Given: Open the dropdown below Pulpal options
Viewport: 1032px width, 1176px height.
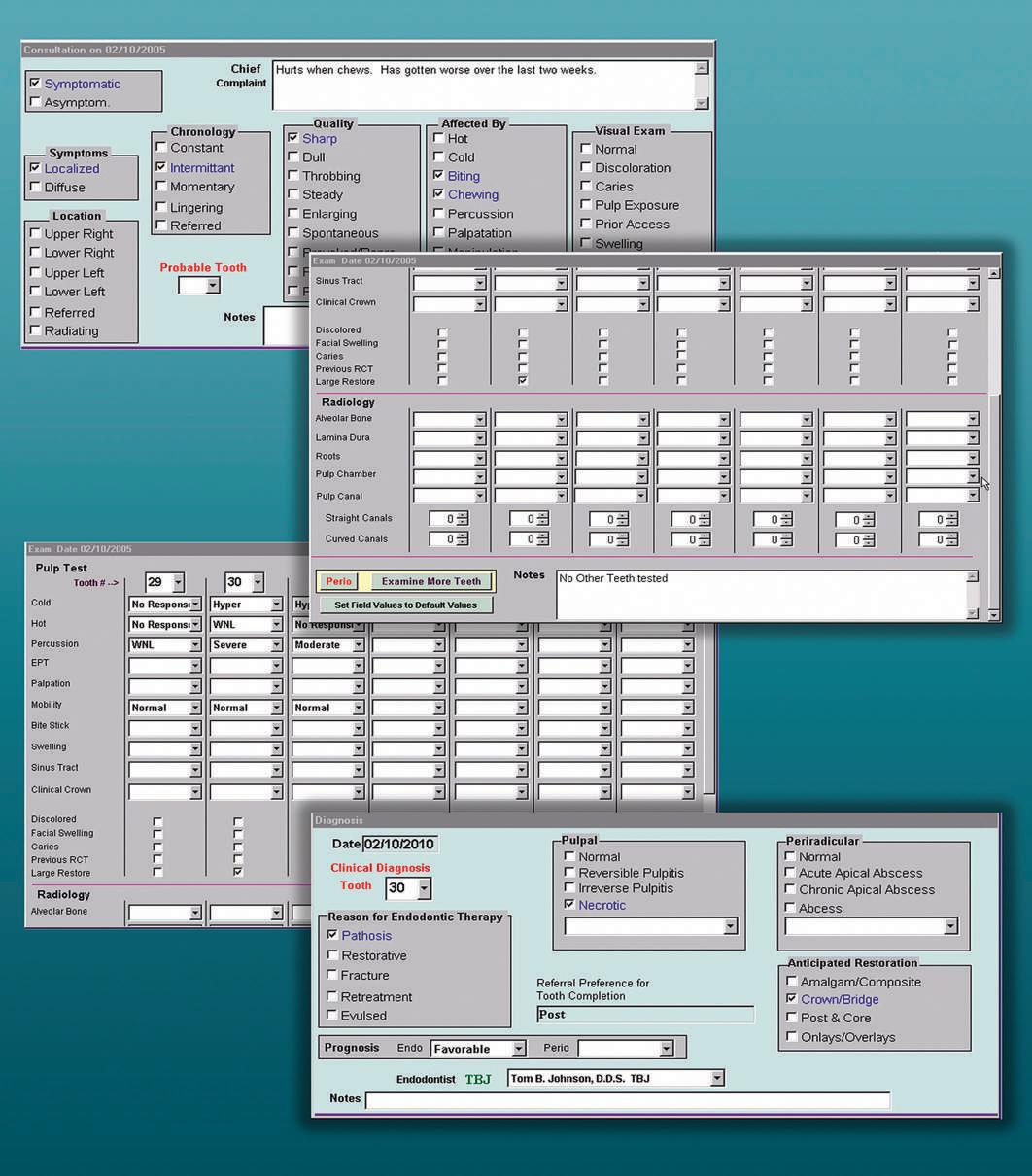Looking at the screenshot, I should pyautogui.click(x=730, y=927).
